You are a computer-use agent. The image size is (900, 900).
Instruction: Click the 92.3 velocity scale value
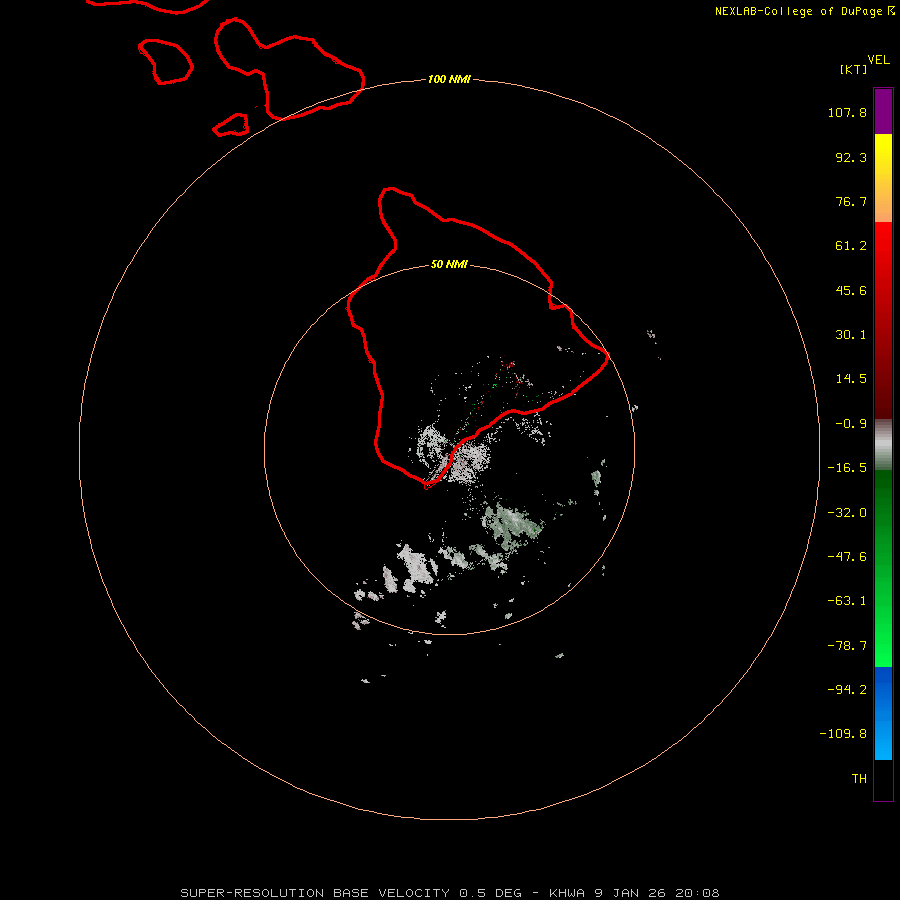[851, 157]
